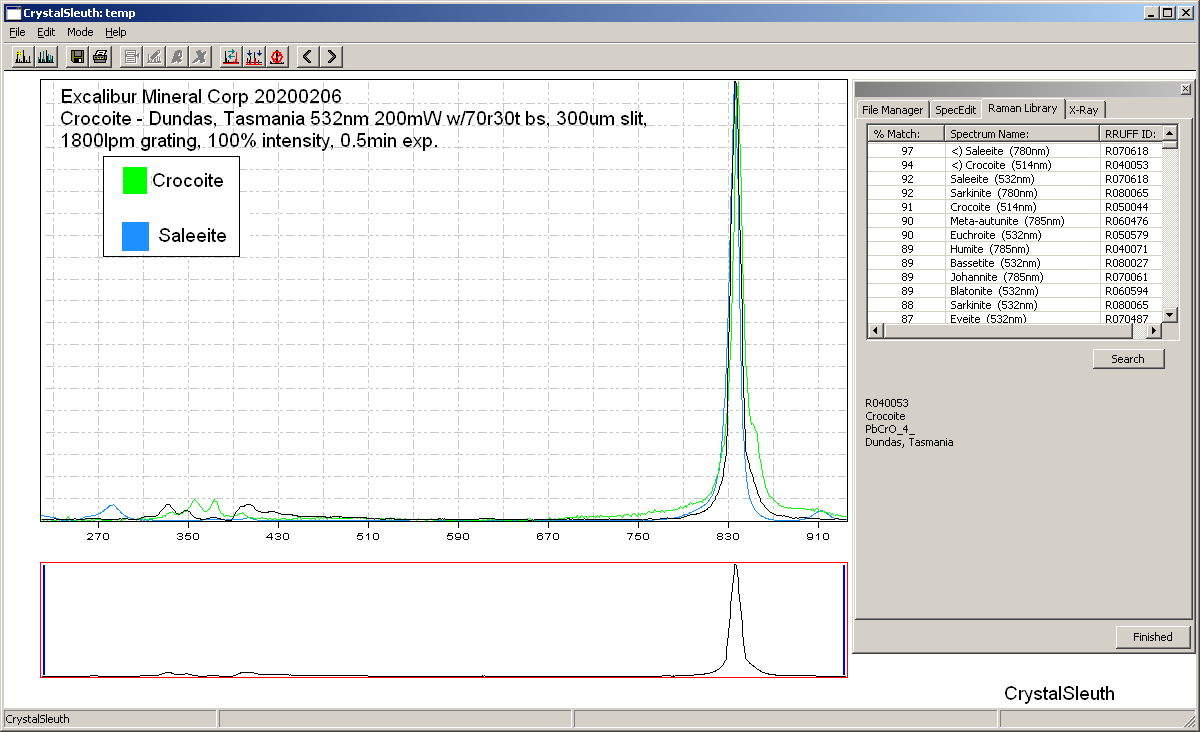This screenshot has width=1200, height=732.
Task: Select the "Meta-autunite (785nm)" result row
Action: [x=1014, y=221]
